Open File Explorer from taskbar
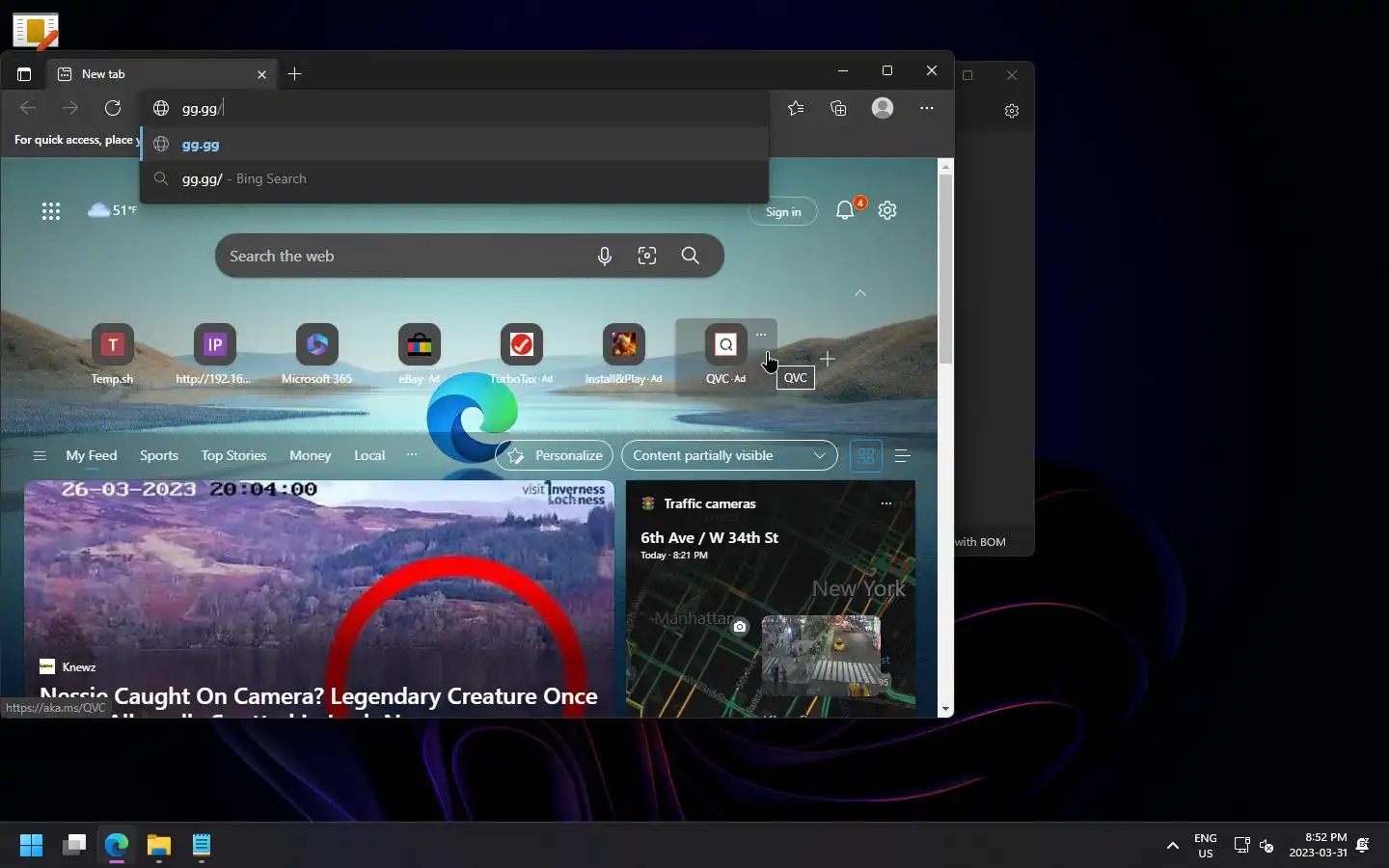 click(x=159, y=846)
